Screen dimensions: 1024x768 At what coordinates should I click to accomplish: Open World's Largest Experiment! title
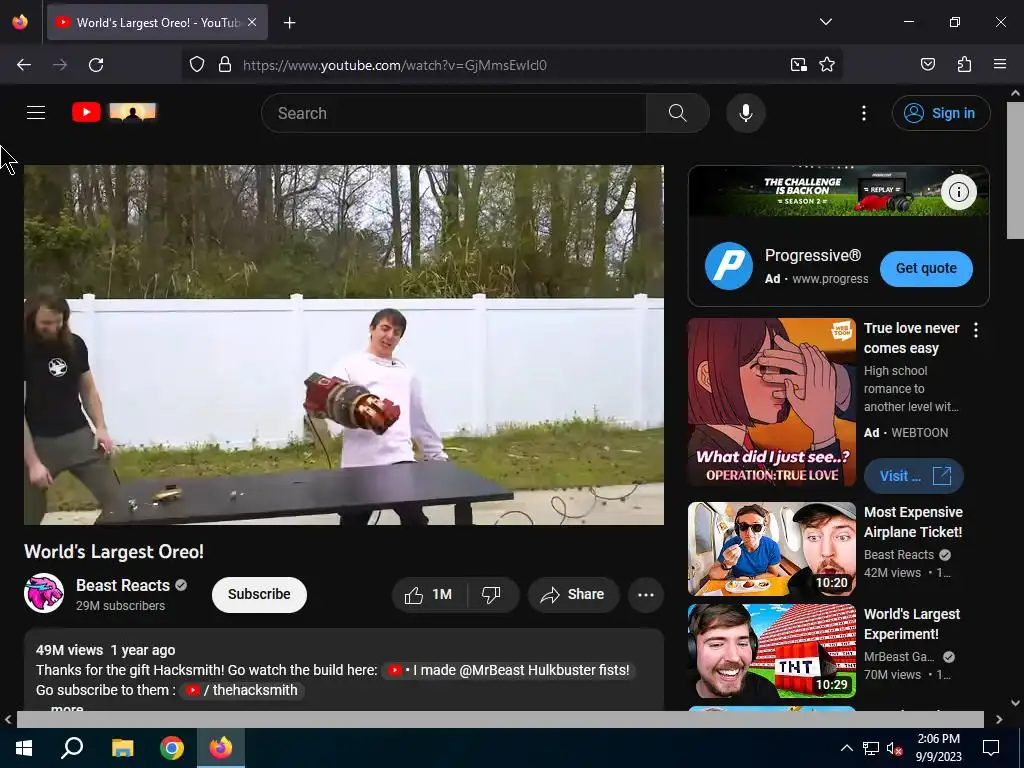coord(912,624)
